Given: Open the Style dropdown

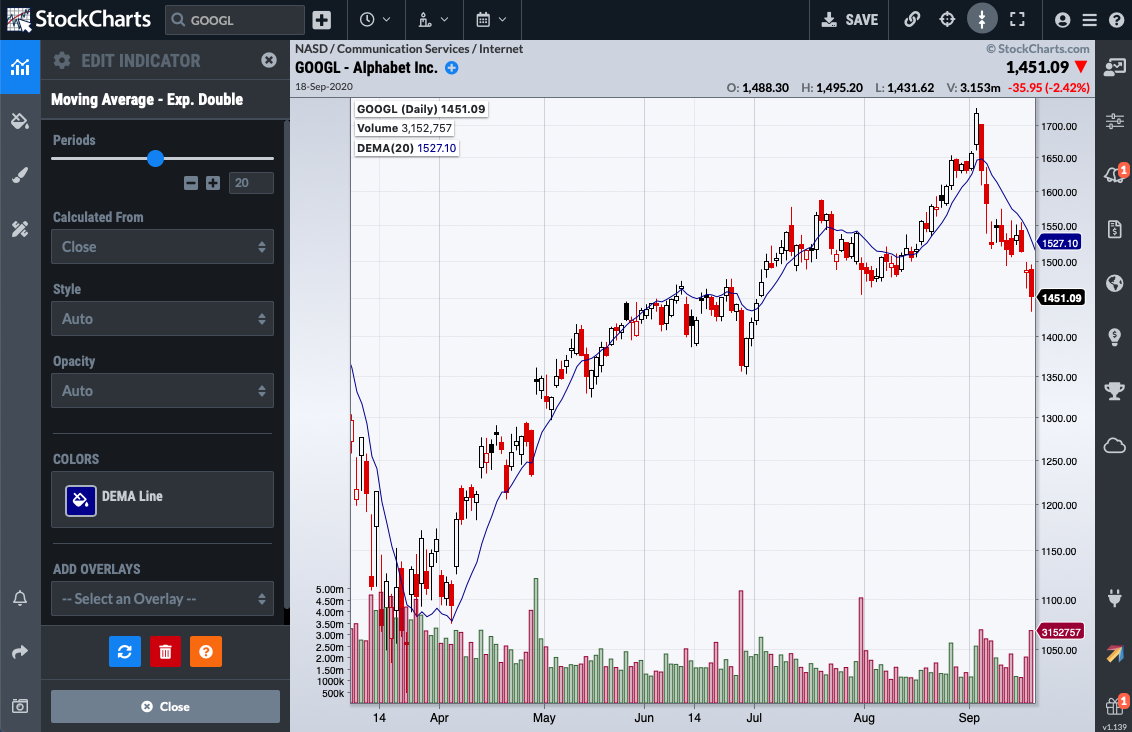Looking at the screenshot, I should pos(162,319).
